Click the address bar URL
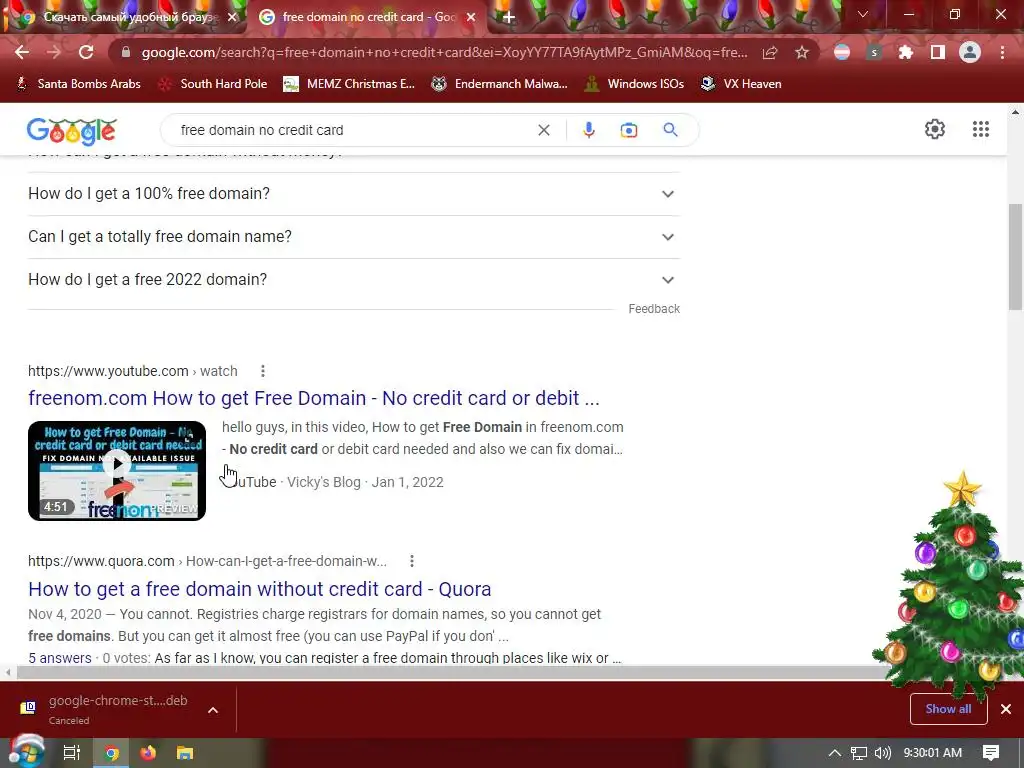Image resolution: width=1024 pixels, height=768 pixels. (x=444, y=52)
